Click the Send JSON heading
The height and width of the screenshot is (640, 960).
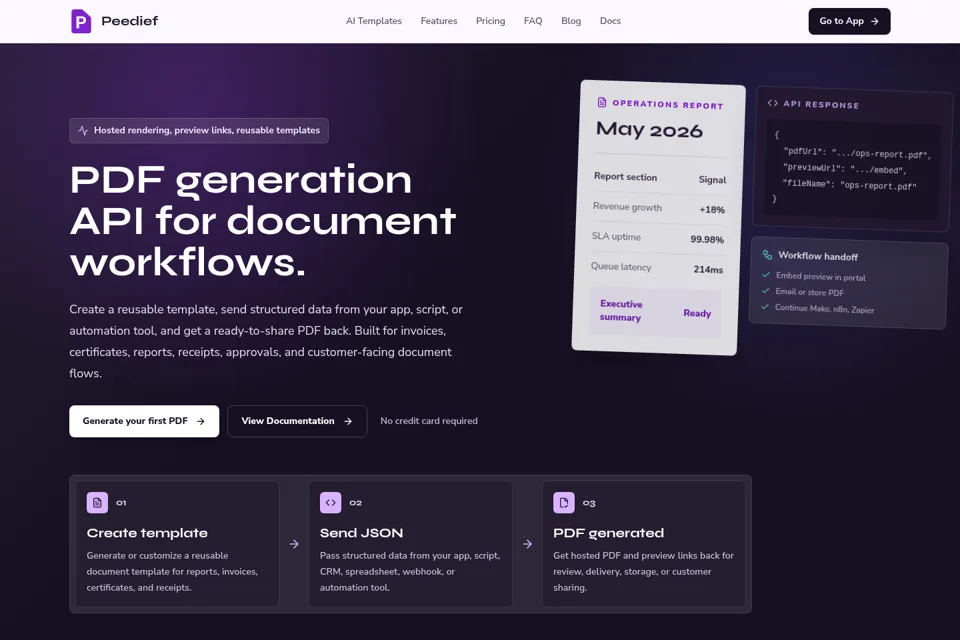point(361,533)
